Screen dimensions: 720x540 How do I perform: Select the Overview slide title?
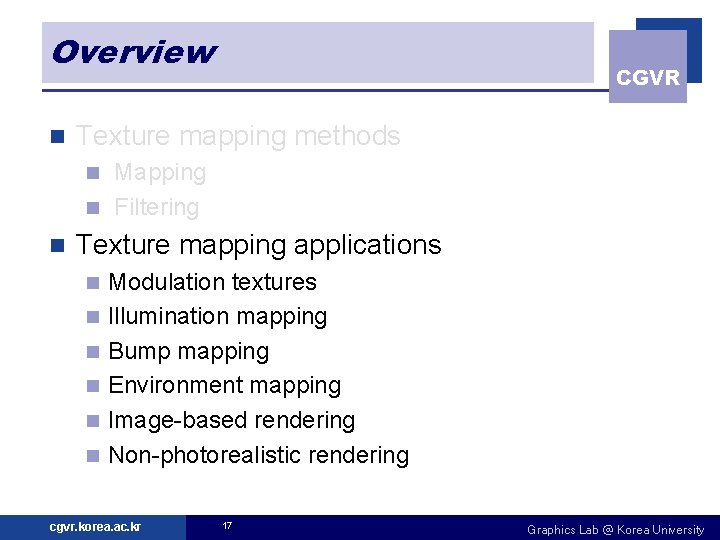[x=135, y=52]
